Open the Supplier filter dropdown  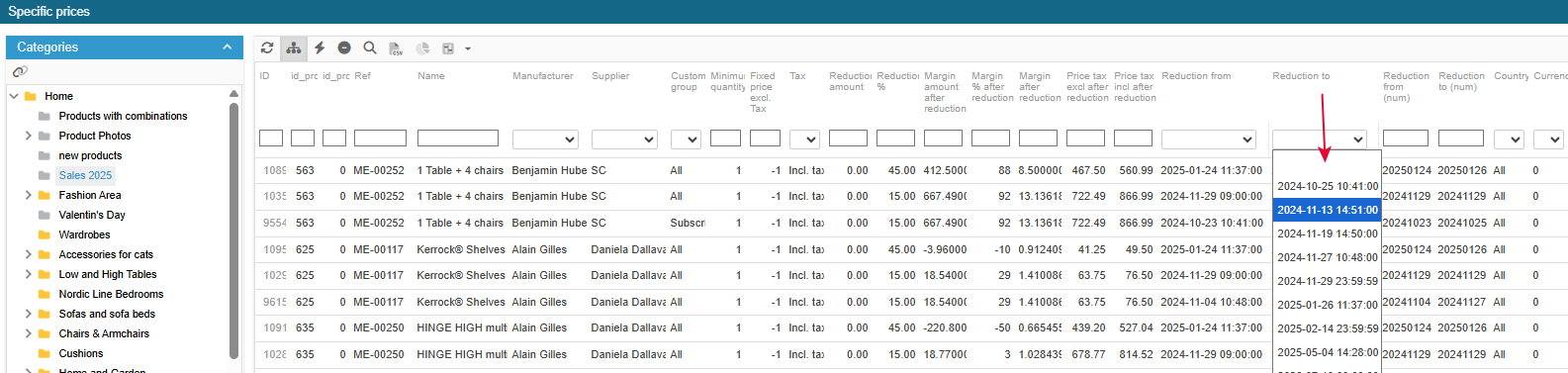click(x=624, y=140)
